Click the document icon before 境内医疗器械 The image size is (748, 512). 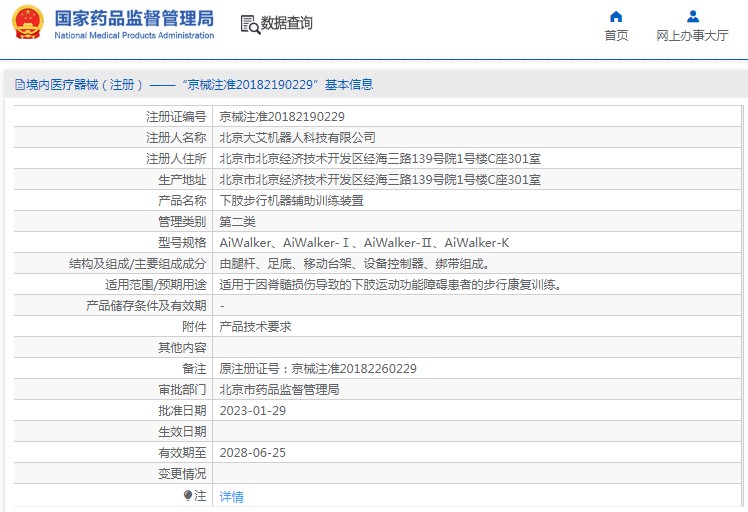click(x=20, y=85)
